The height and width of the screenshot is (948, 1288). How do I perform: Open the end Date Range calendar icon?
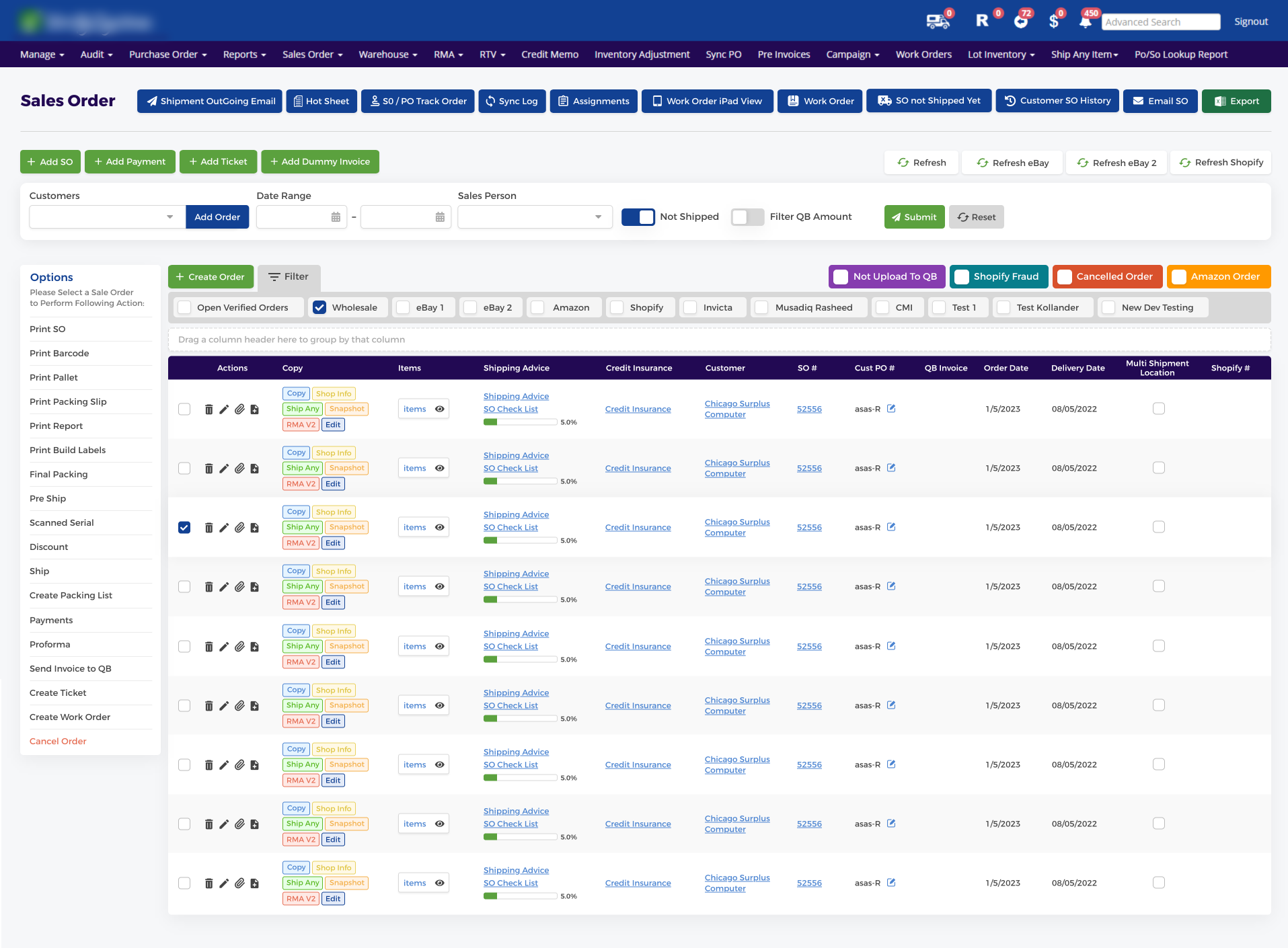(x=440, y=217)
